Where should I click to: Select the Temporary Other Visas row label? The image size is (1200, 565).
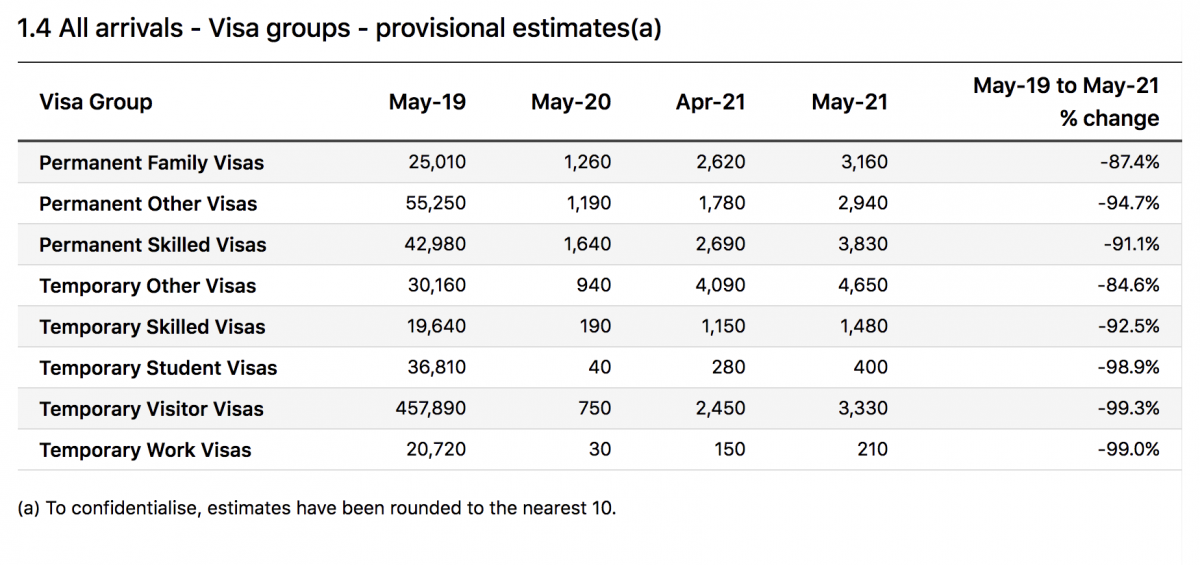(147, 286)
